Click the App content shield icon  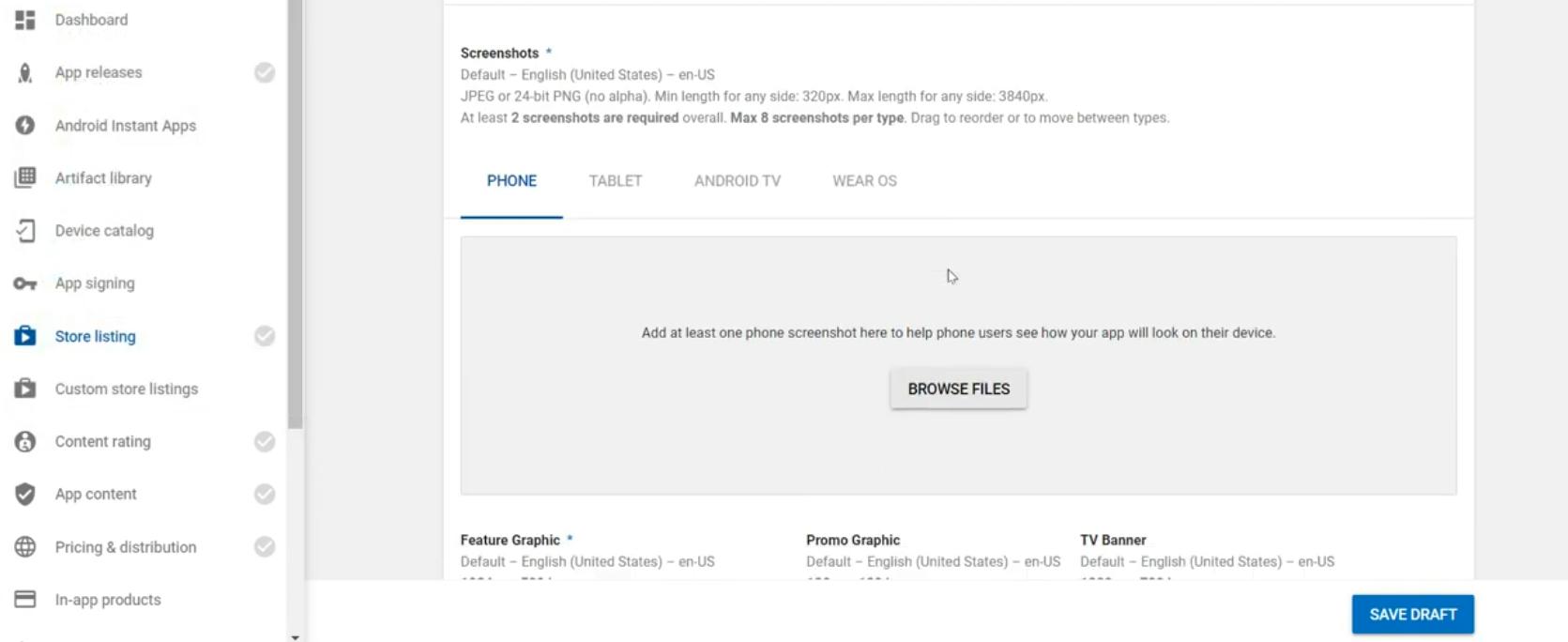25,494
